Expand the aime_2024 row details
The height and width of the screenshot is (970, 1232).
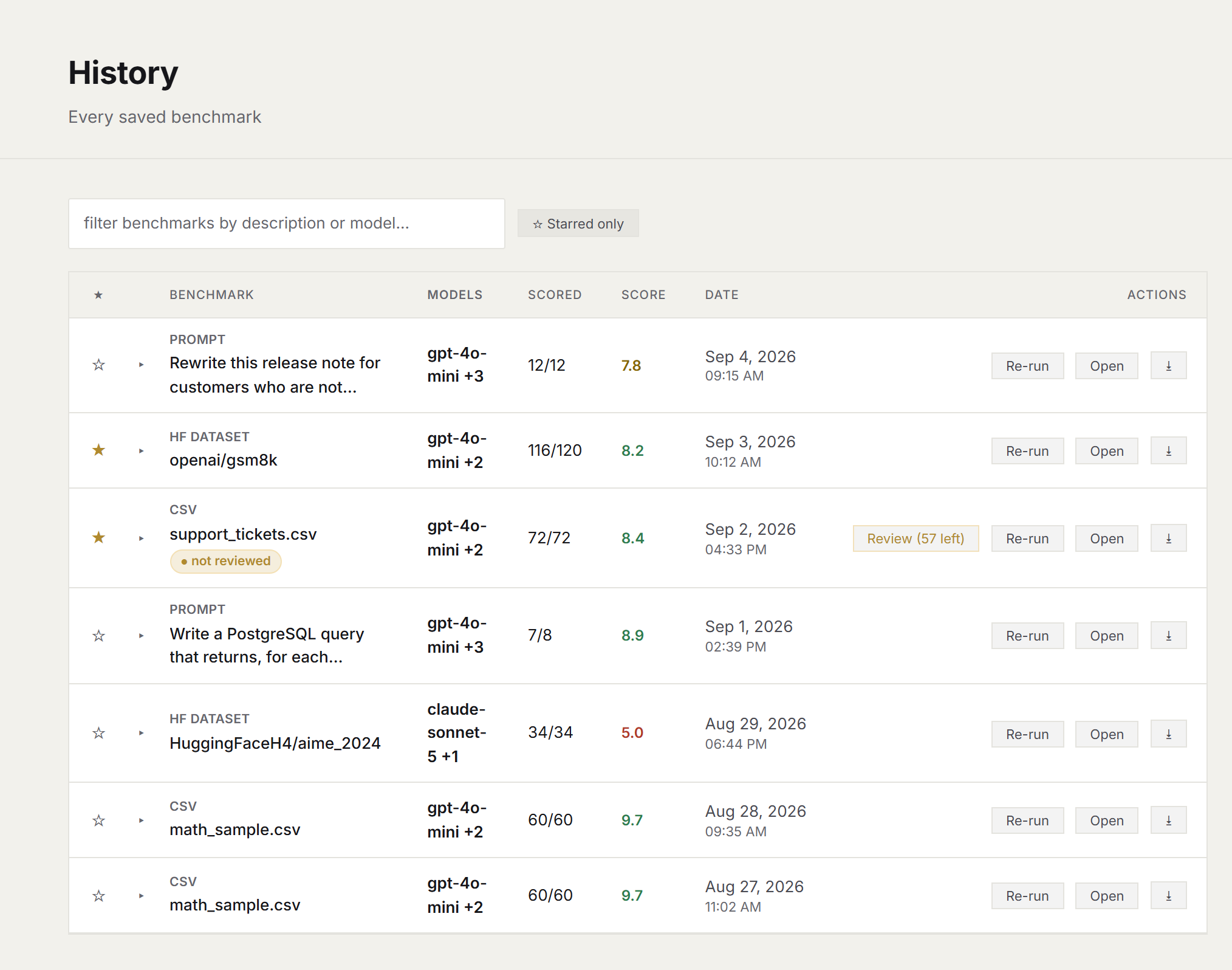click(141, 733)
